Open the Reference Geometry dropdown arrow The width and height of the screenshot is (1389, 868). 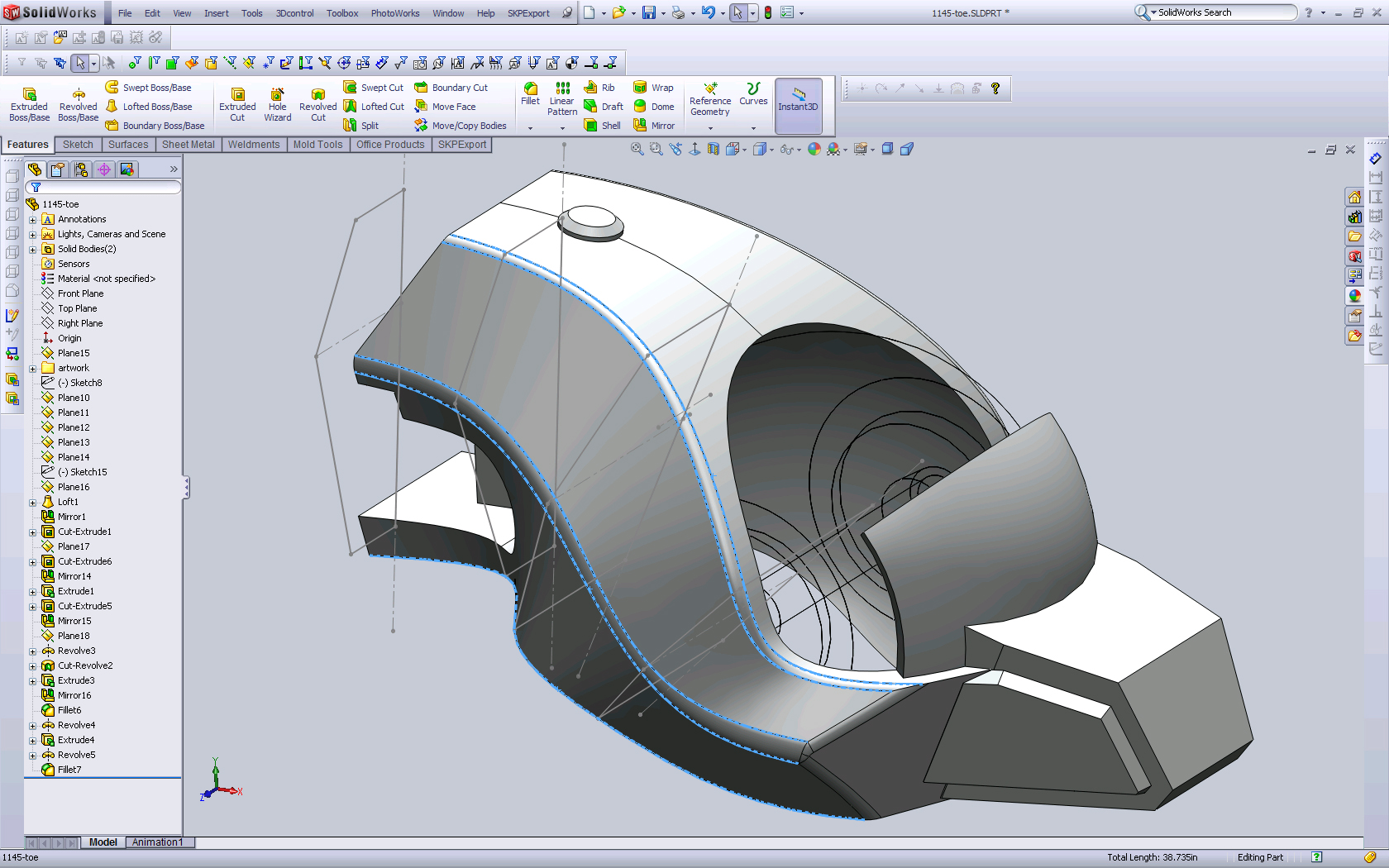pos(710,128)
